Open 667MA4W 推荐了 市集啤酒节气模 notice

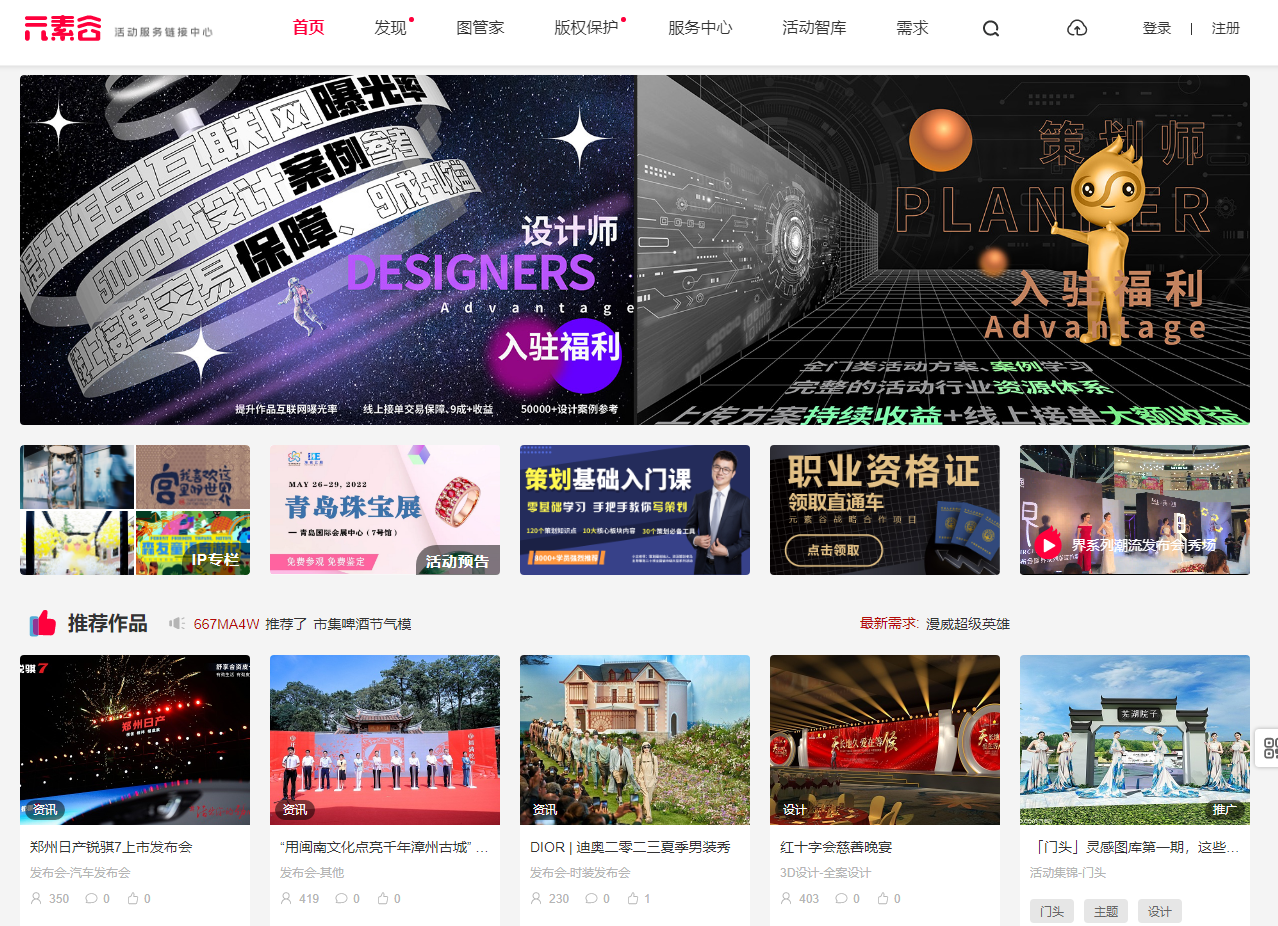coord(302,624)
